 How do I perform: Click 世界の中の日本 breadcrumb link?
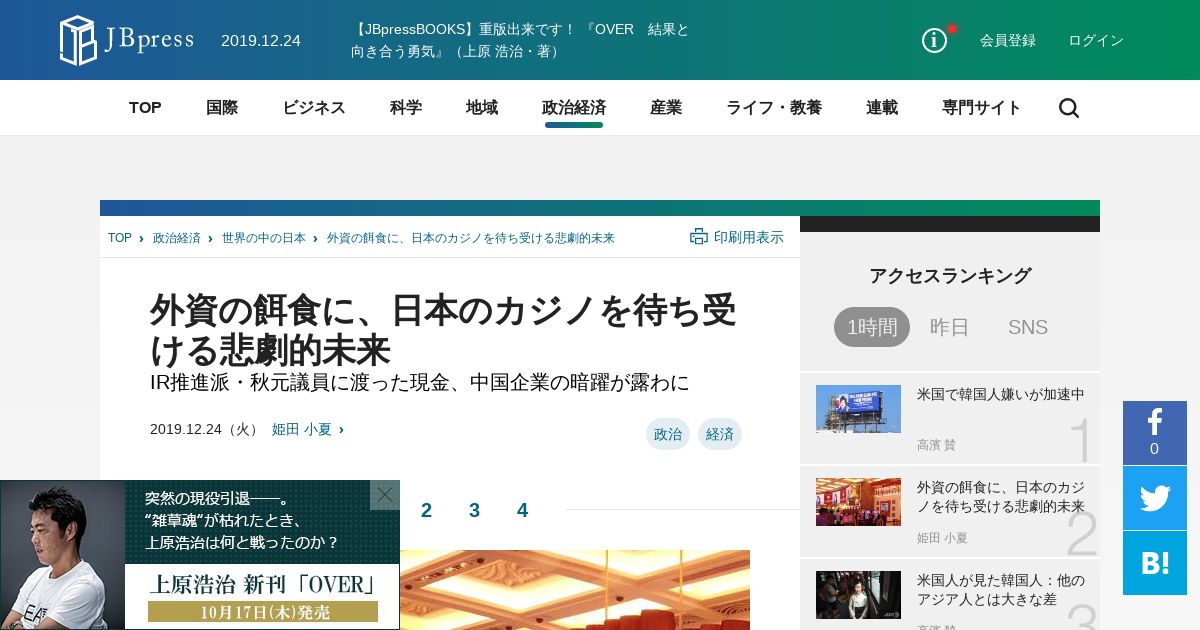[x=264, y=238]
